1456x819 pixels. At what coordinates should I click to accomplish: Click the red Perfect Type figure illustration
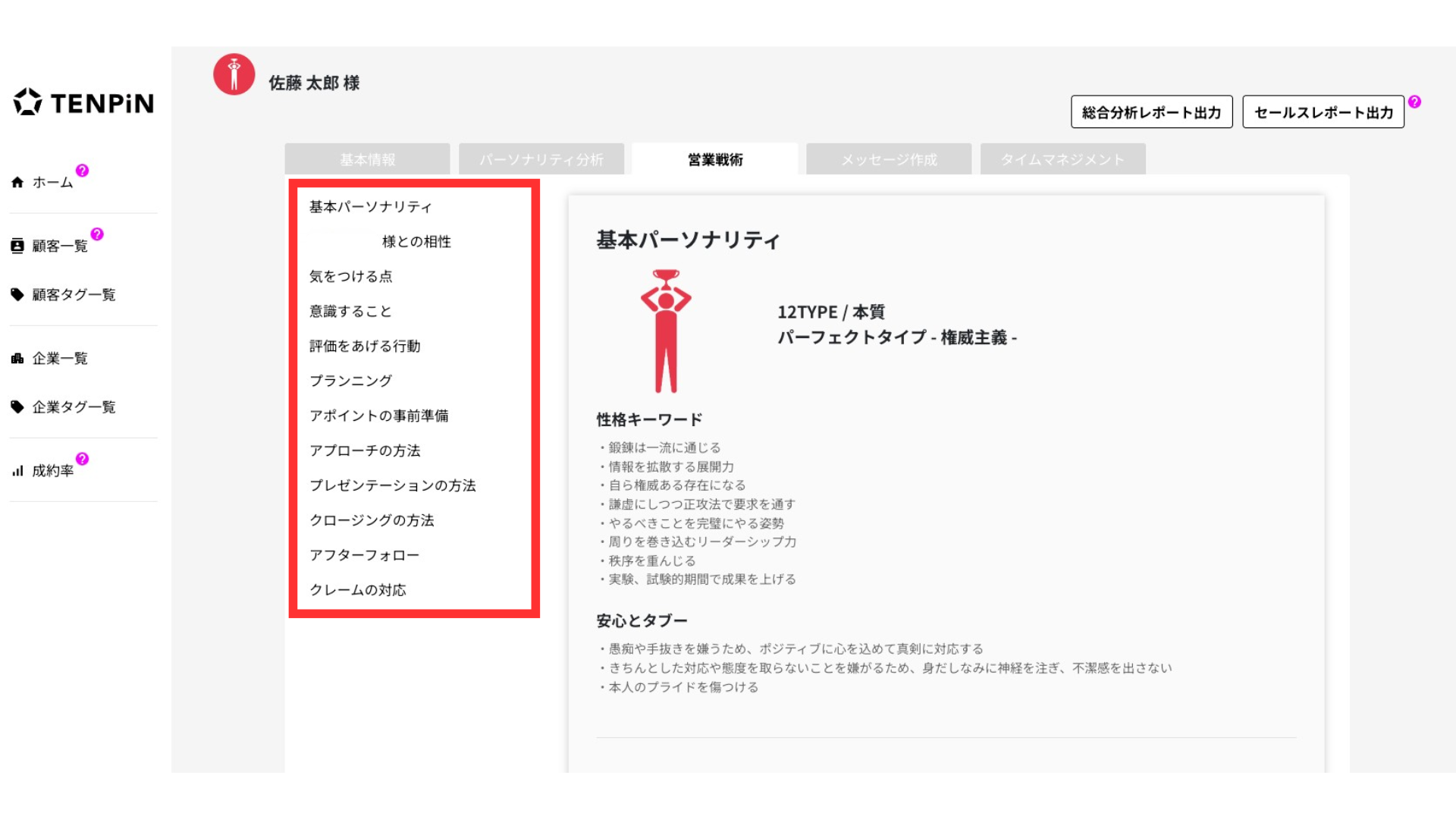coord(666,331)
